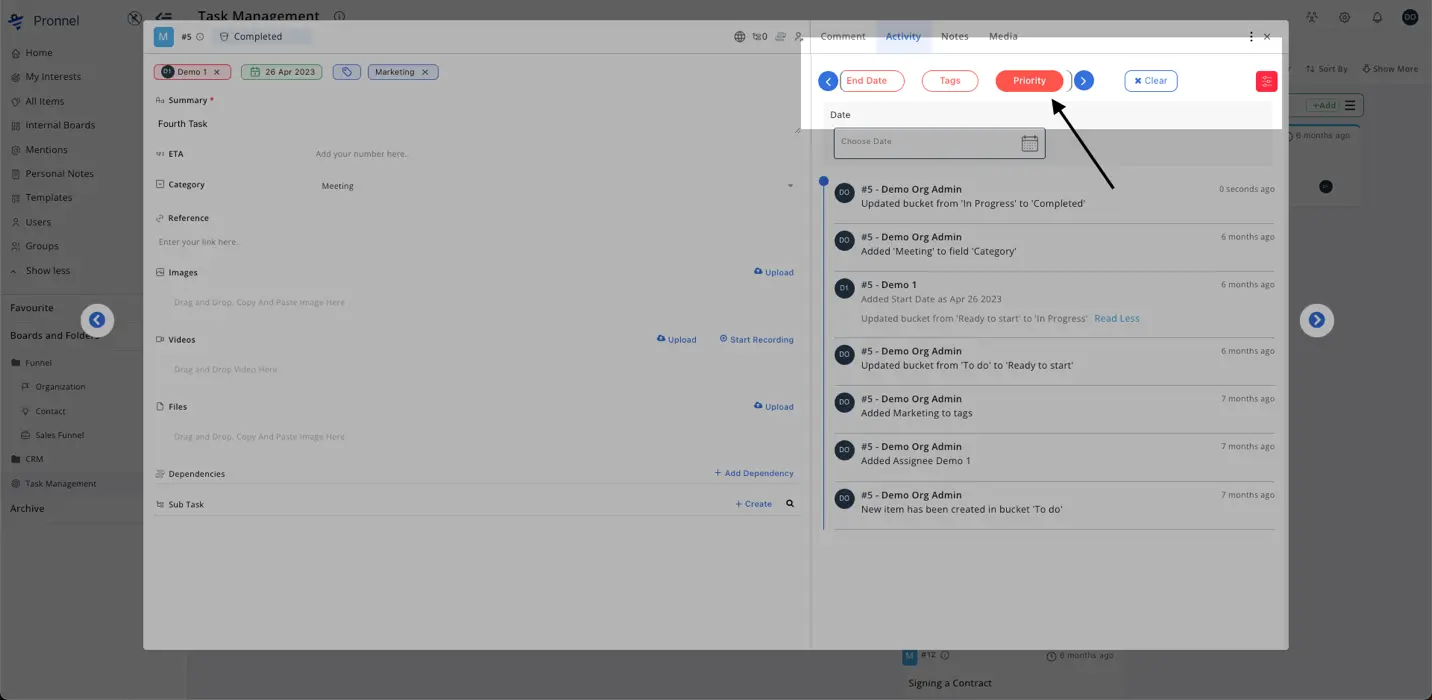Click the blue M item type icon

(x=164, y=37)
